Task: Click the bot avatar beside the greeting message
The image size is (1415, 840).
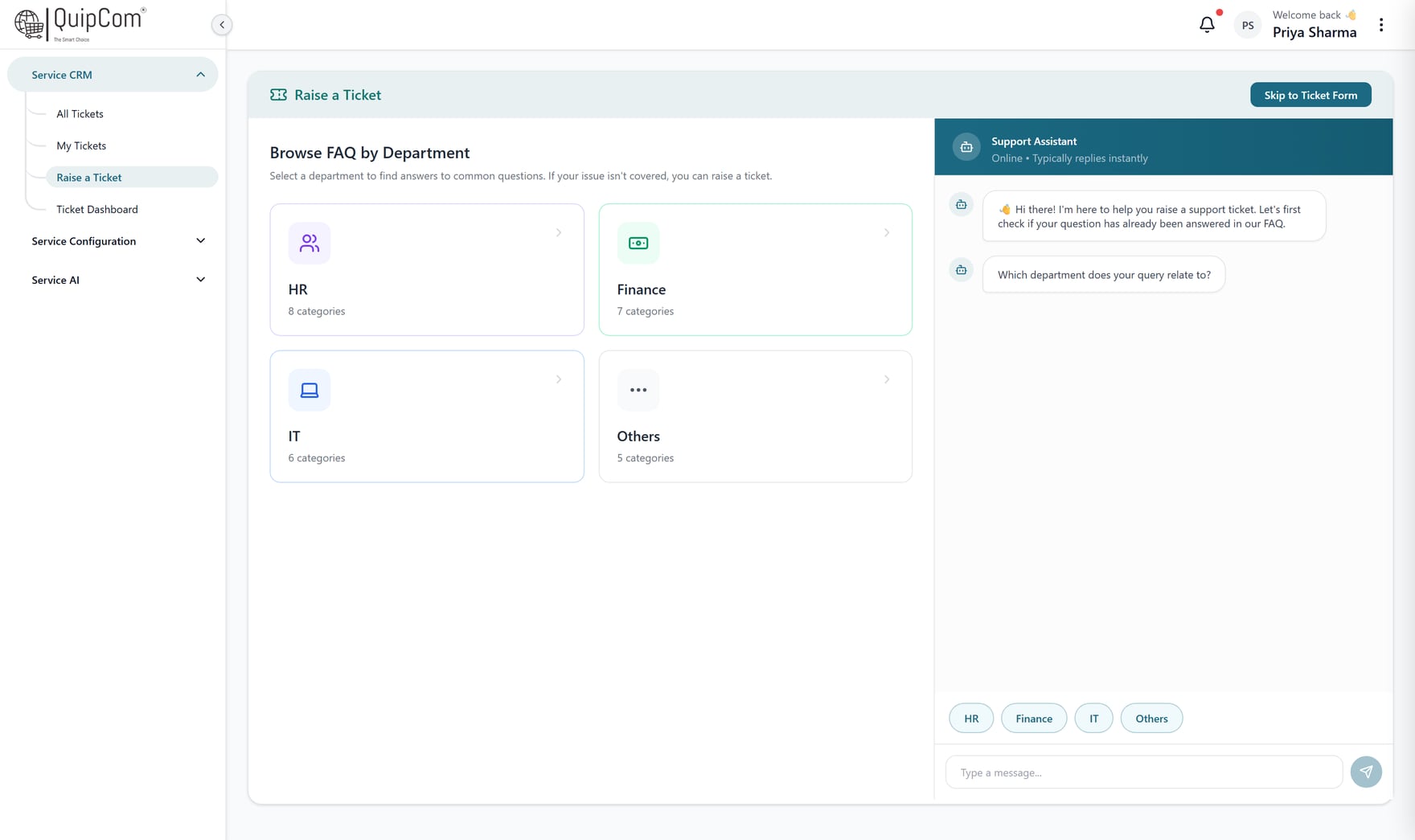Action: [961, 204]
